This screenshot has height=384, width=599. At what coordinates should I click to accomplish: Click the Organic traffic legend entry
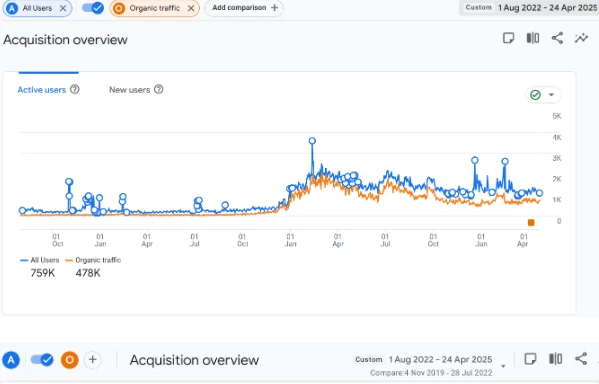point(93,260)
